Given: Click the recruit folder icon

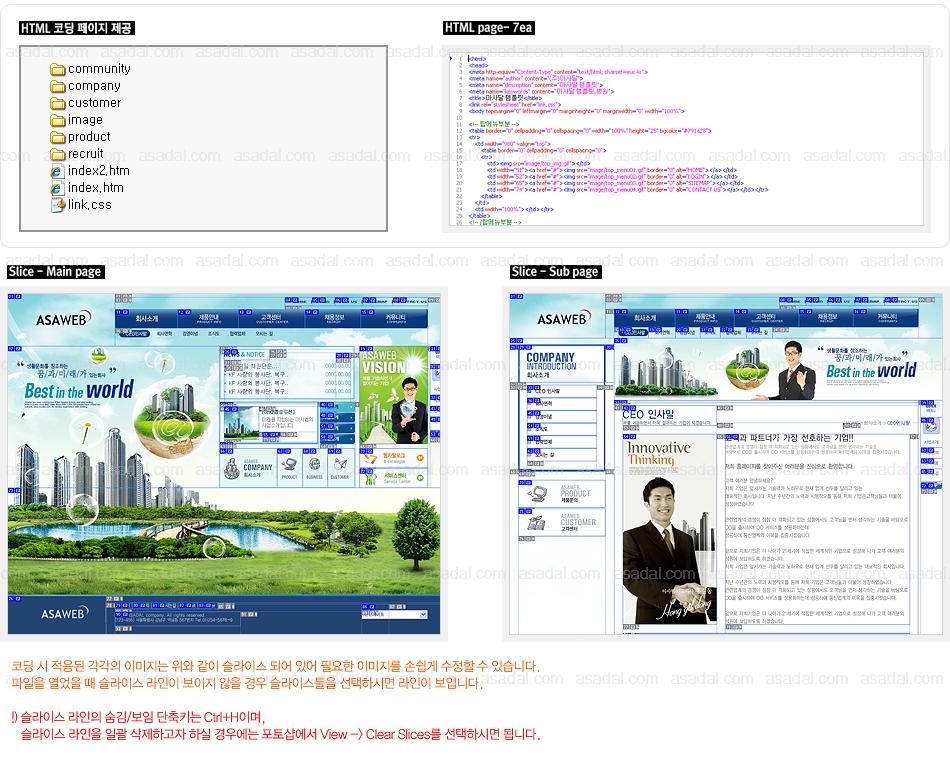Looking at the screenshot, I should pos(58,155).
